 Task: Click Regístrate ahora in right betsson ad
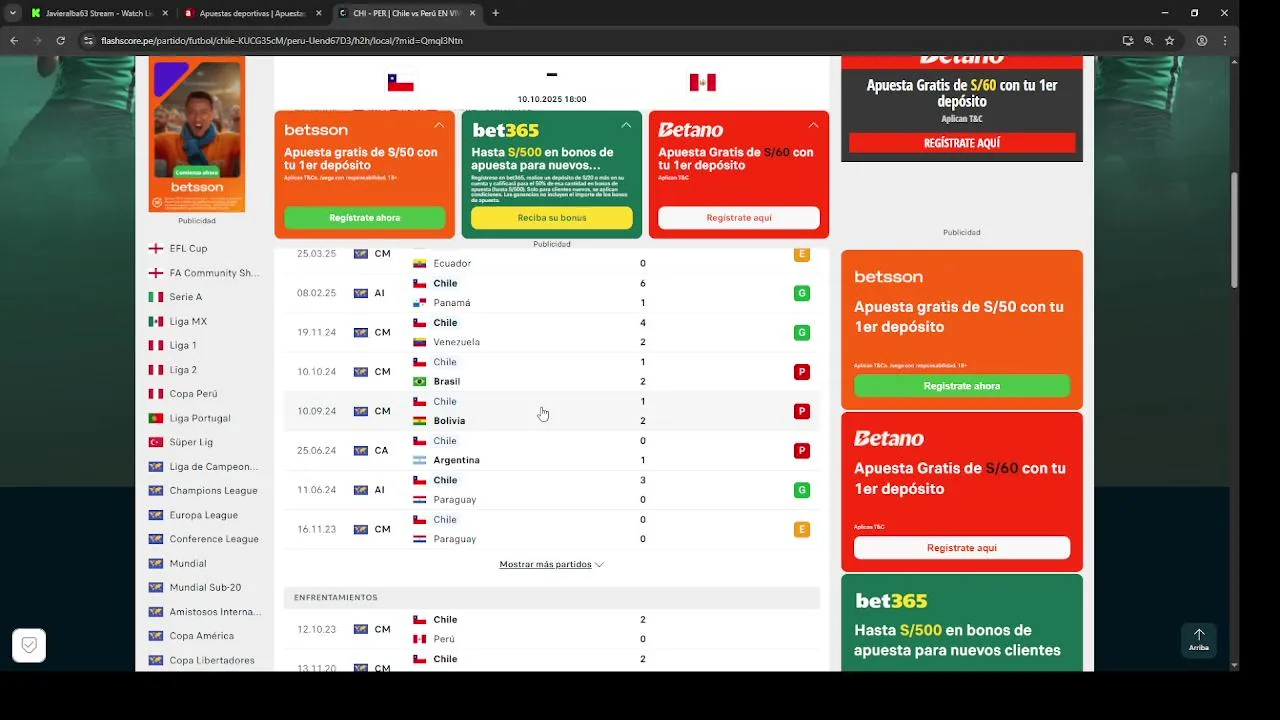pos(962,386)
